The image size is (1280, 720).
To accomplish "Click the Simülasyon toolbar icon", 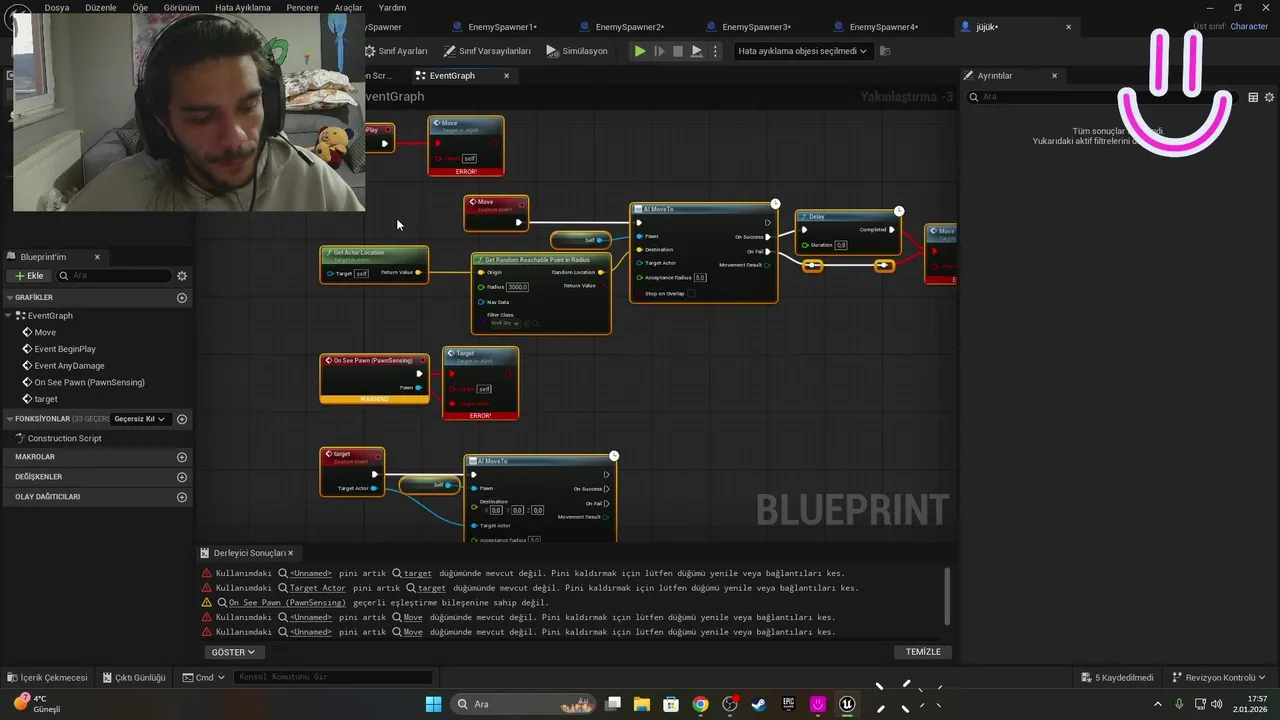I will click(577, 51).
